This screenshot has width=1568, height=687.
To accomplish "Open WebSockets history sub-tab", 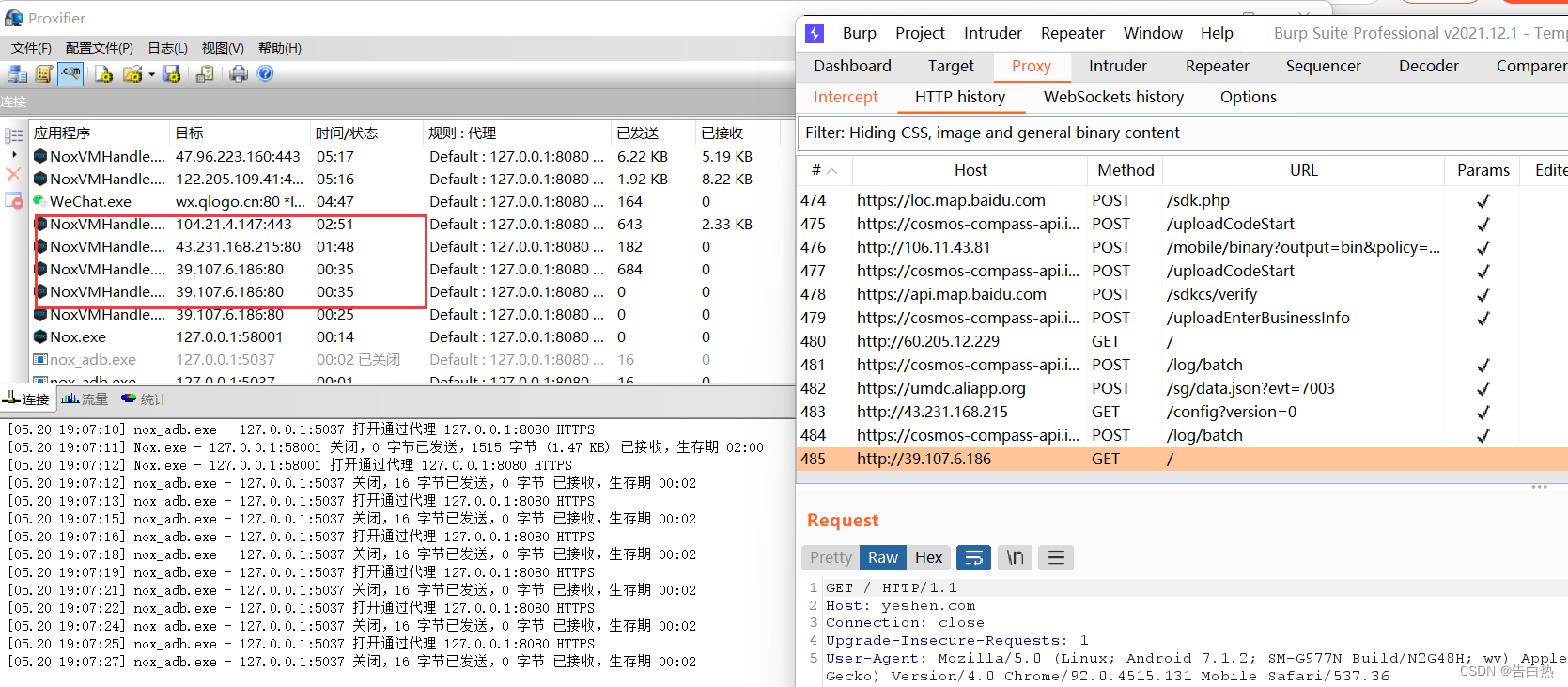I will 1113,97.
